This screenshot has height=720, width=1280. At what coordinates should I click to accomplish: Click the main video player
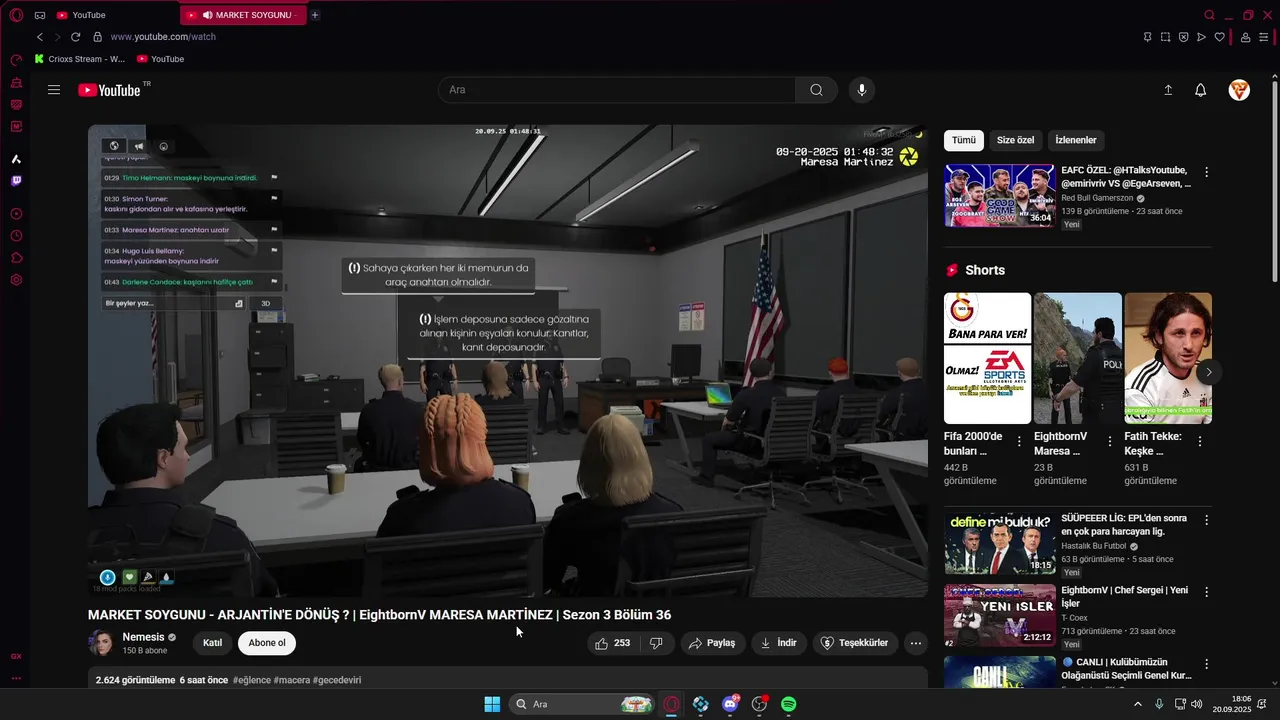pyautogui.click(x=508, y=360)
